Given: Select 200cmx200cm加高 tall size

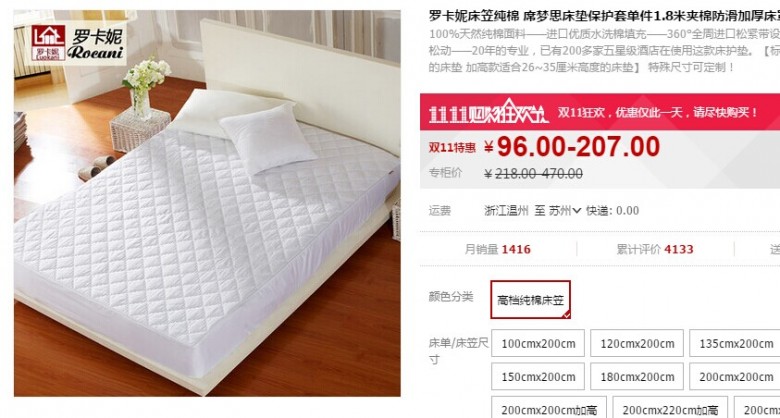Looking at the screenshot, I should (x=549, y=408).
